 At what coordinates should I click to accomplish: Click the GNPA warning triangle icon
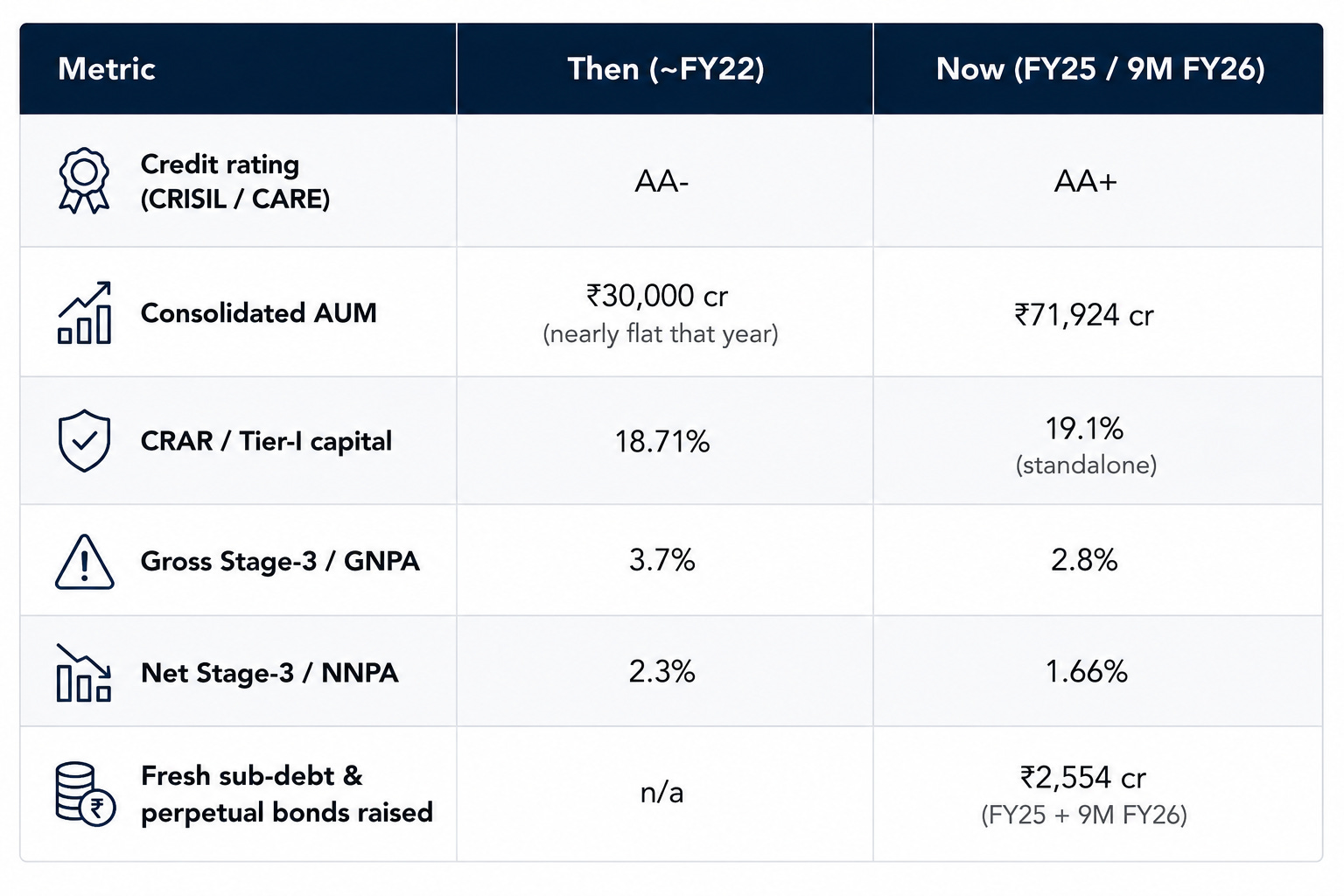84,561
